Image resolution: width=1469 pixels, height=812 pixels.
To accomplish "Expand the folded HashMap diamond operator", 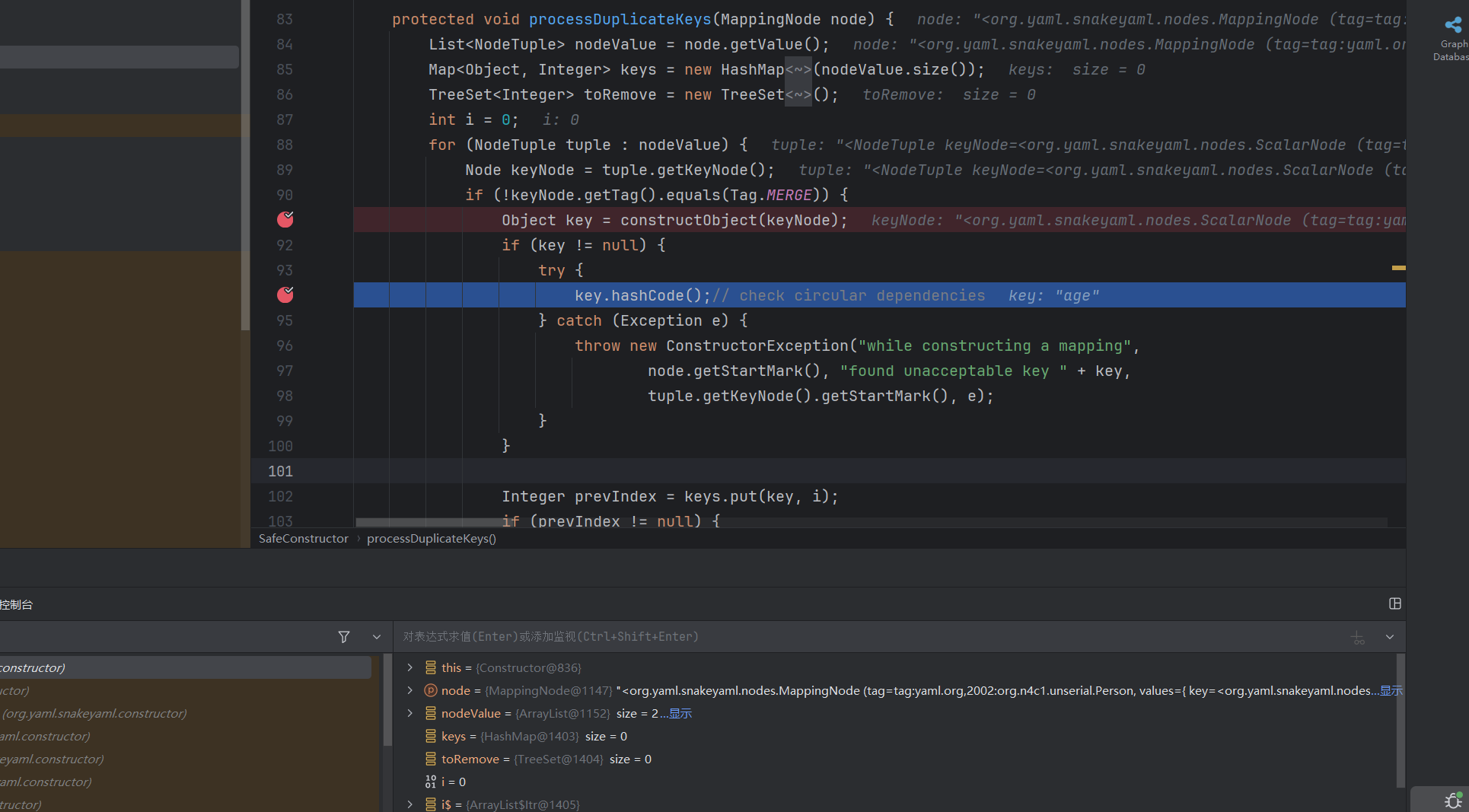I will (798, 70).
